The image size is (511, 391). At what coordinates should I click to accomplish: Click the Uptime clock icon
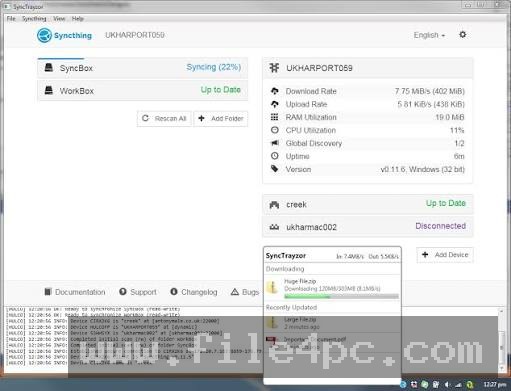274,156
